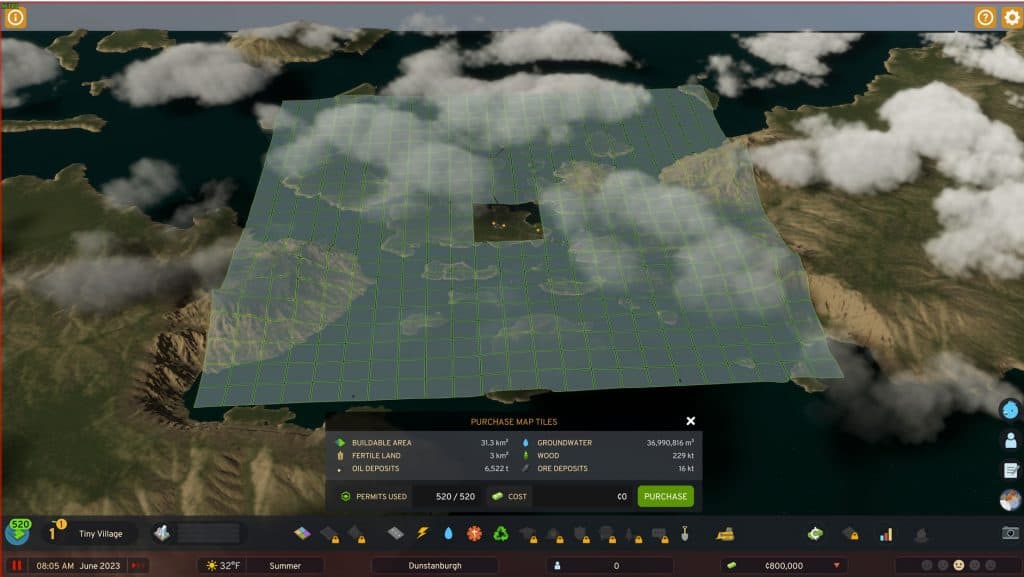Viewport: 1024px width, 577px height.
Task: Click the happiness face indicator
Action: (959, 565)
